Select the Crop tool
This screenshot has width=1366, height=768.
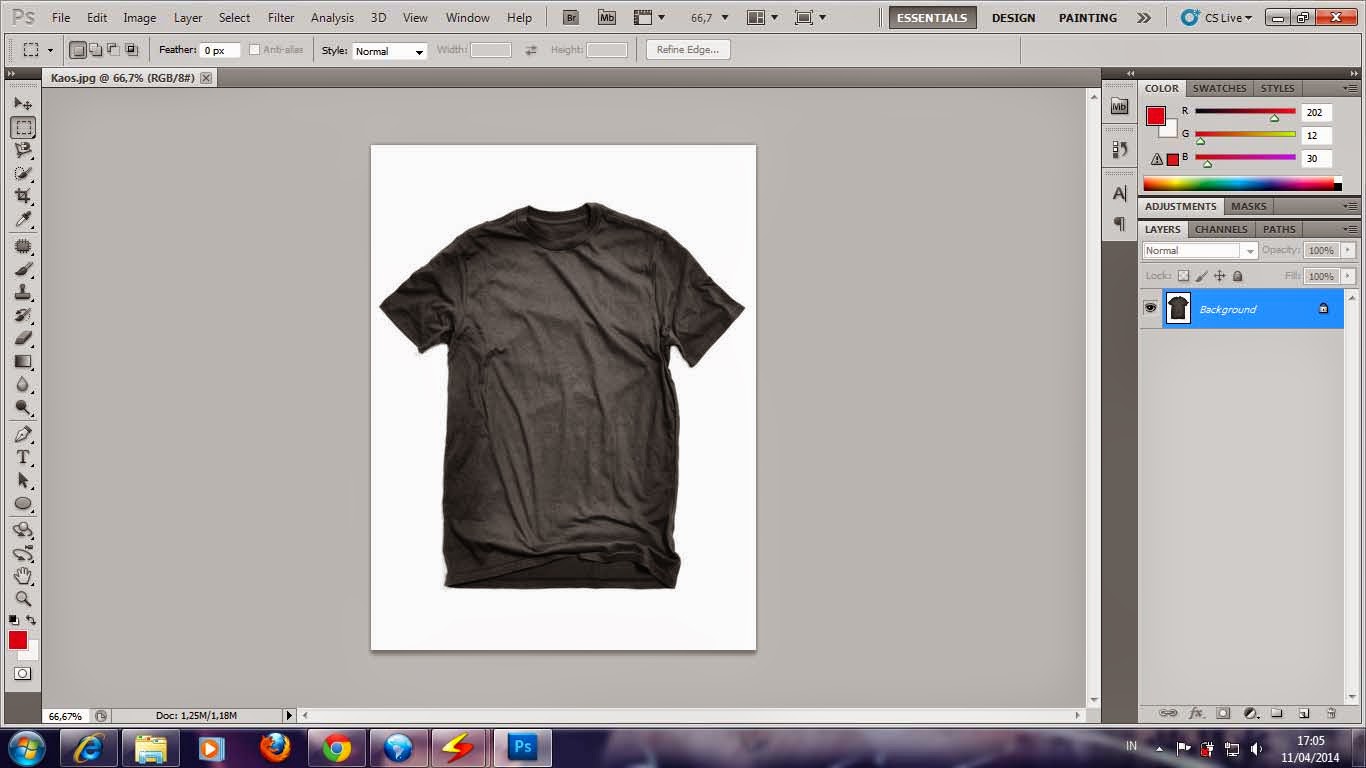[x=23, y=196]
